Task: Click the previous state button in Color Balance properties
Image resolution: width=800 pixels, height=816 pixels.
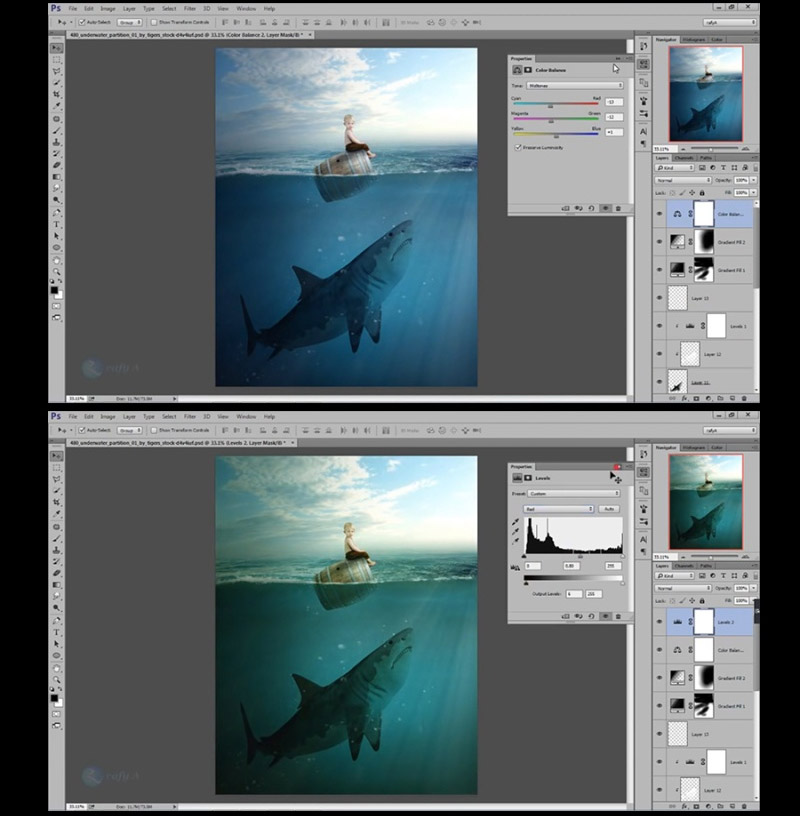Action: tap(578, 208)
